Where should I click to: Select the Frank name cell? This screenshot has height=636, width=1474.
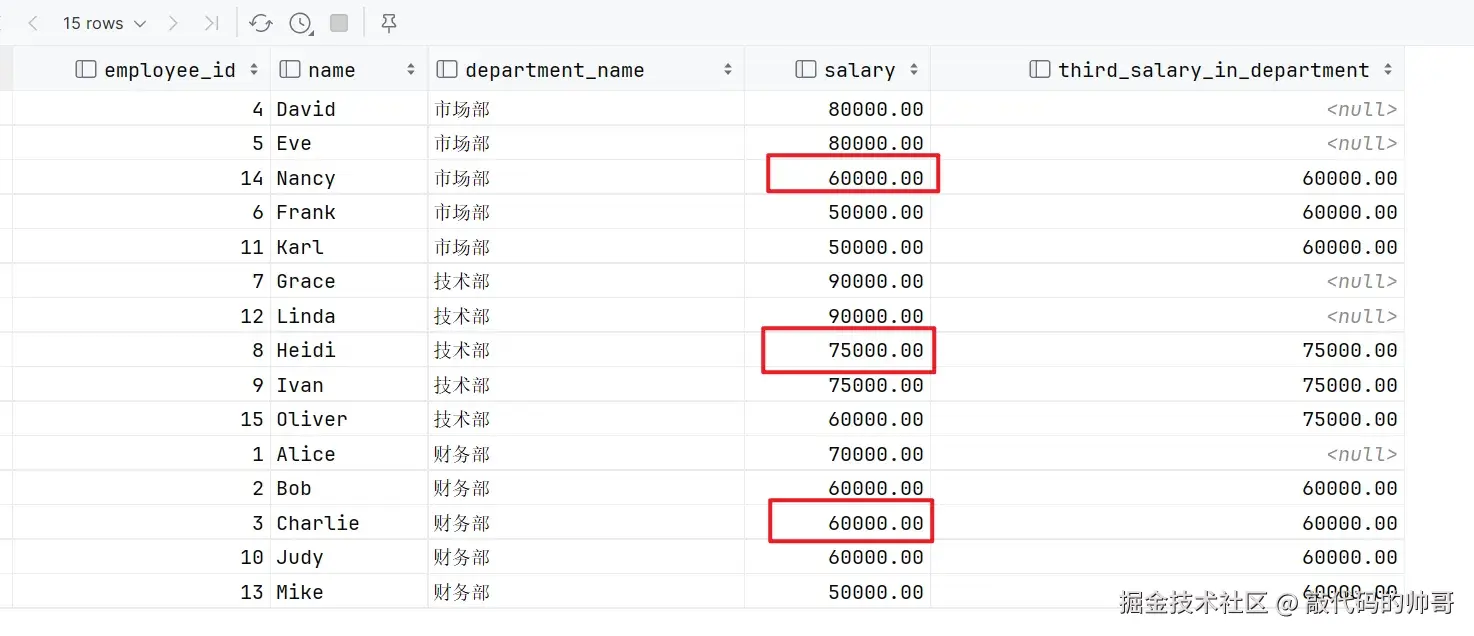[x=349, y=212]
